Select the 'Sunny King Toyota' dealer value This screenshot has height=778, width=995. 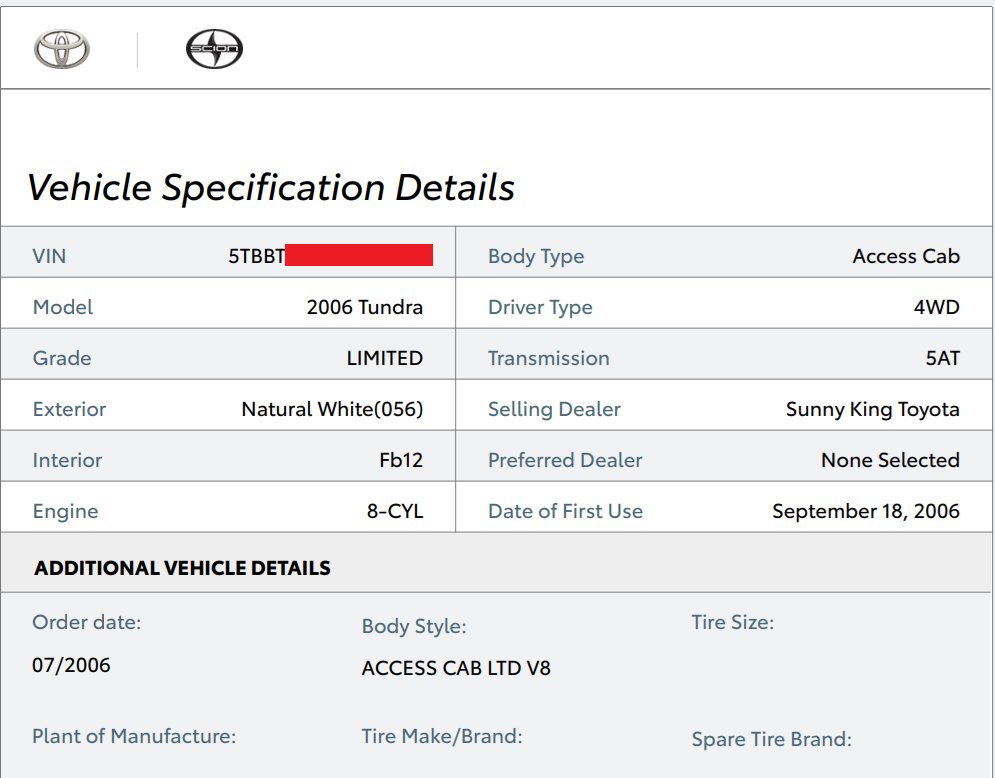click(x=873, y=409)
